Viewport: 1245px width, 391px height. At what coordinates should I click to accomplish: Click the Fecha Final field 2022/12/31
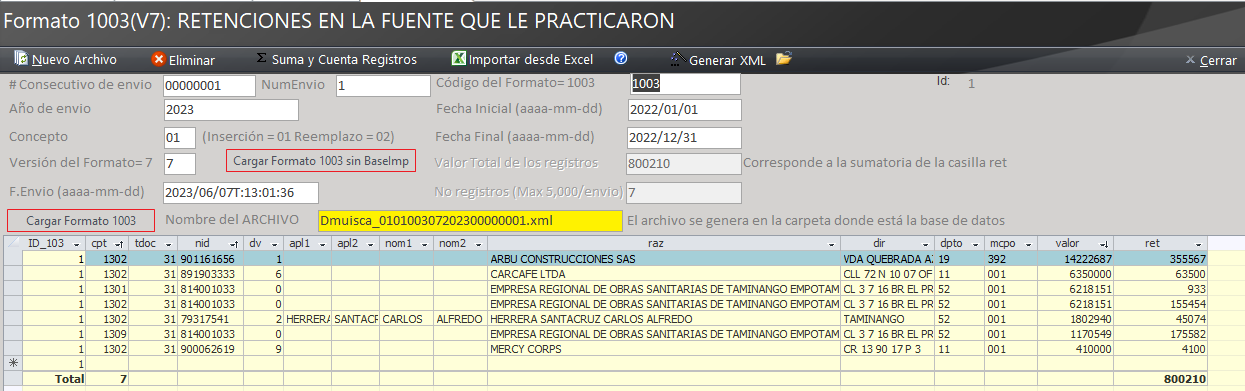coord(685,137)
